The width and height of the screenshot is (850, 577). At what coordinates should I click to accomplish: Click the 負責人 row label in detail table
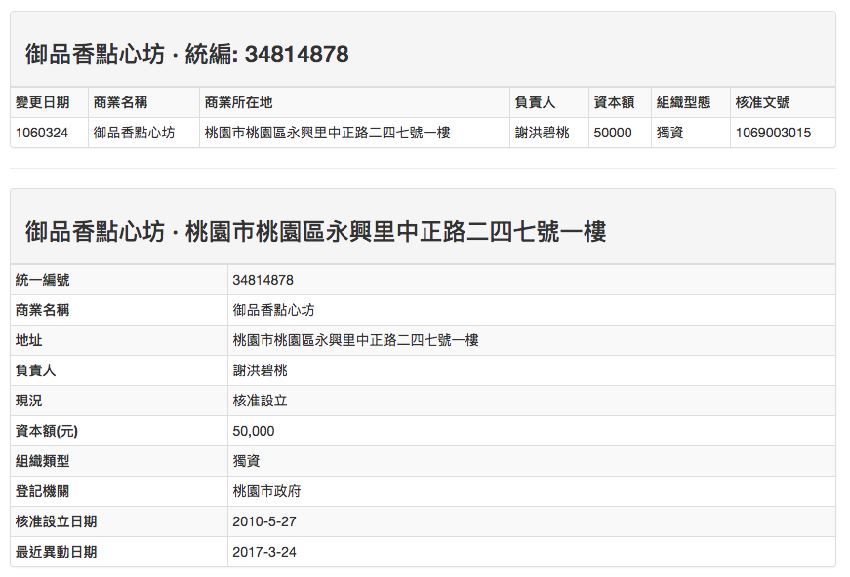pyautogui.click(x=36, y=370)
